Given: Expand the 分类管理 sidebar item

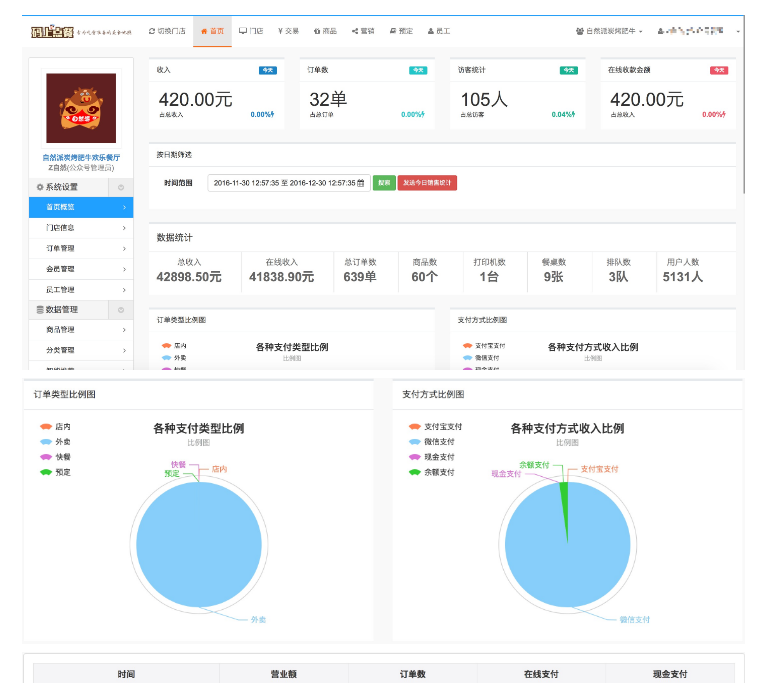Looking at the screenshot, I should pos(81,350).
